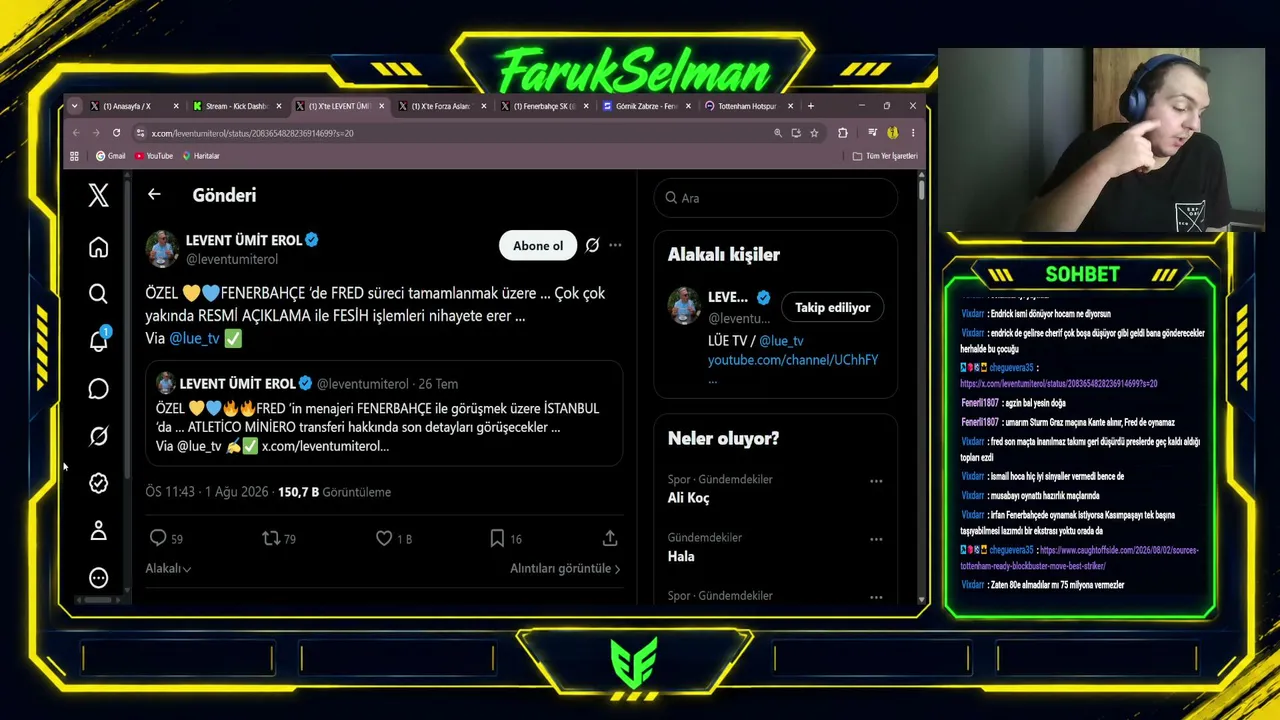Image resolution: width=1280 pixels, height=720 pixels.
Task: Open the LEVENT ÜMİT EROL author avatar
Action: (x=163, y=249)
